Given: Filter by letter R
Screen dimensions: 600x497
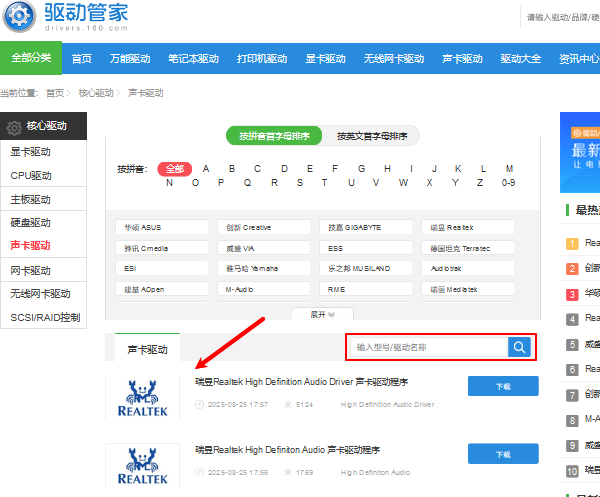Looking at the screenshot, I should [274, 183].
